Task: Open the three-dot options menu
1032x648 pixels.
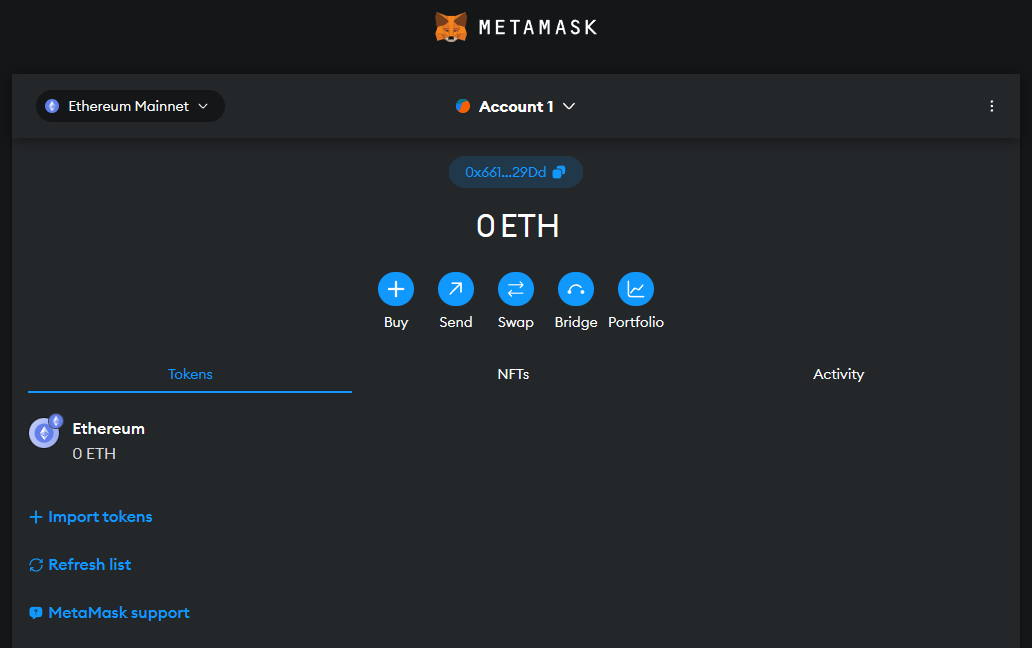Action: [x=991, y=105]
